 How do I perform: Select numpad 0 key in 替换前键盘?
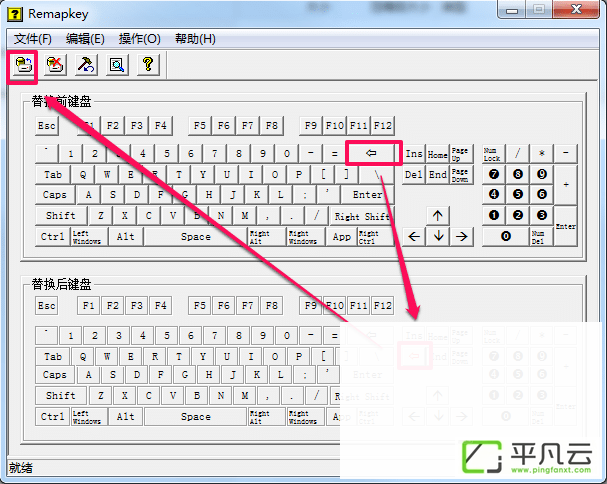point(506,236)
